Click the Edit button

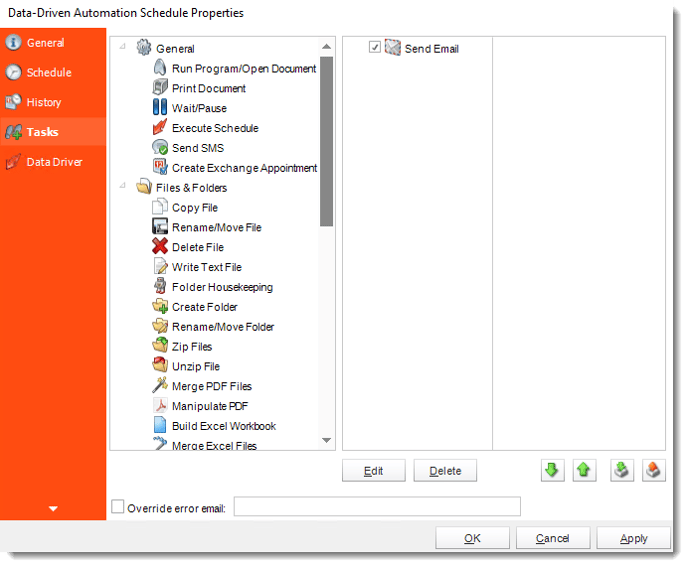pos(373,471)
